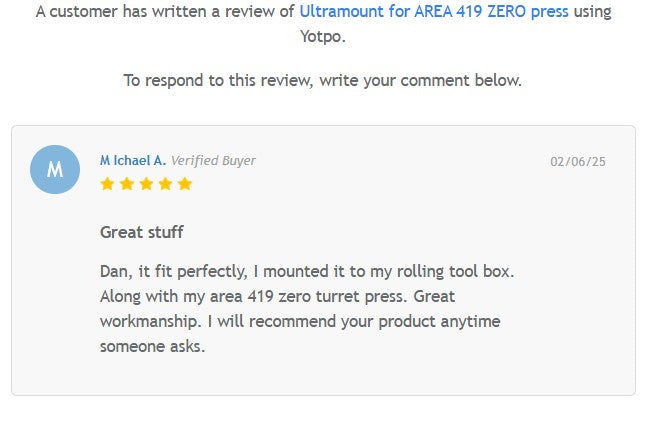The width and height of the screenshot is (647, 425).
Task: Click the fifth (last) rating star
Action: coord(184,184)
